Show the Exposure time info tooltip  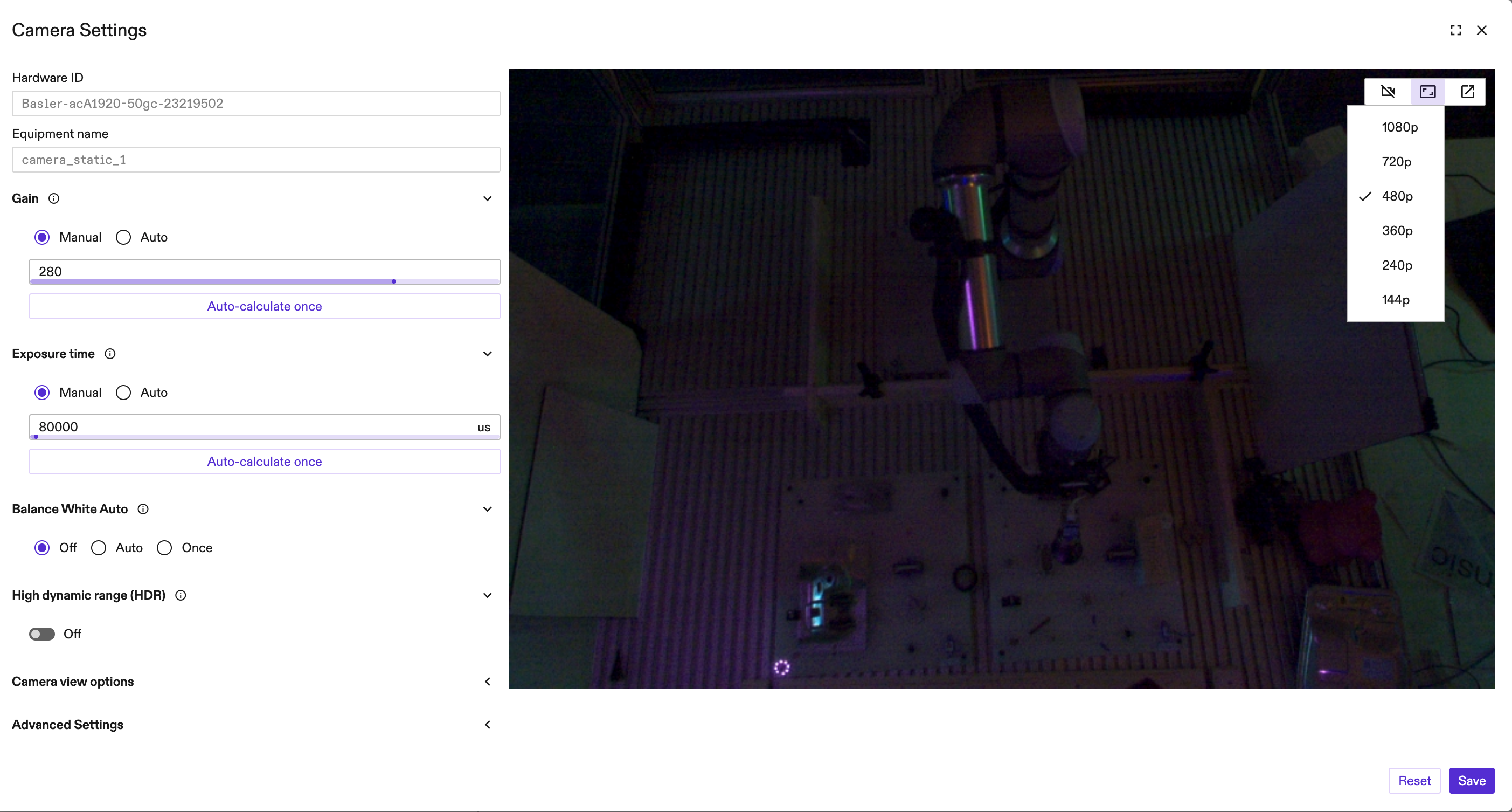tap(110, 354)
